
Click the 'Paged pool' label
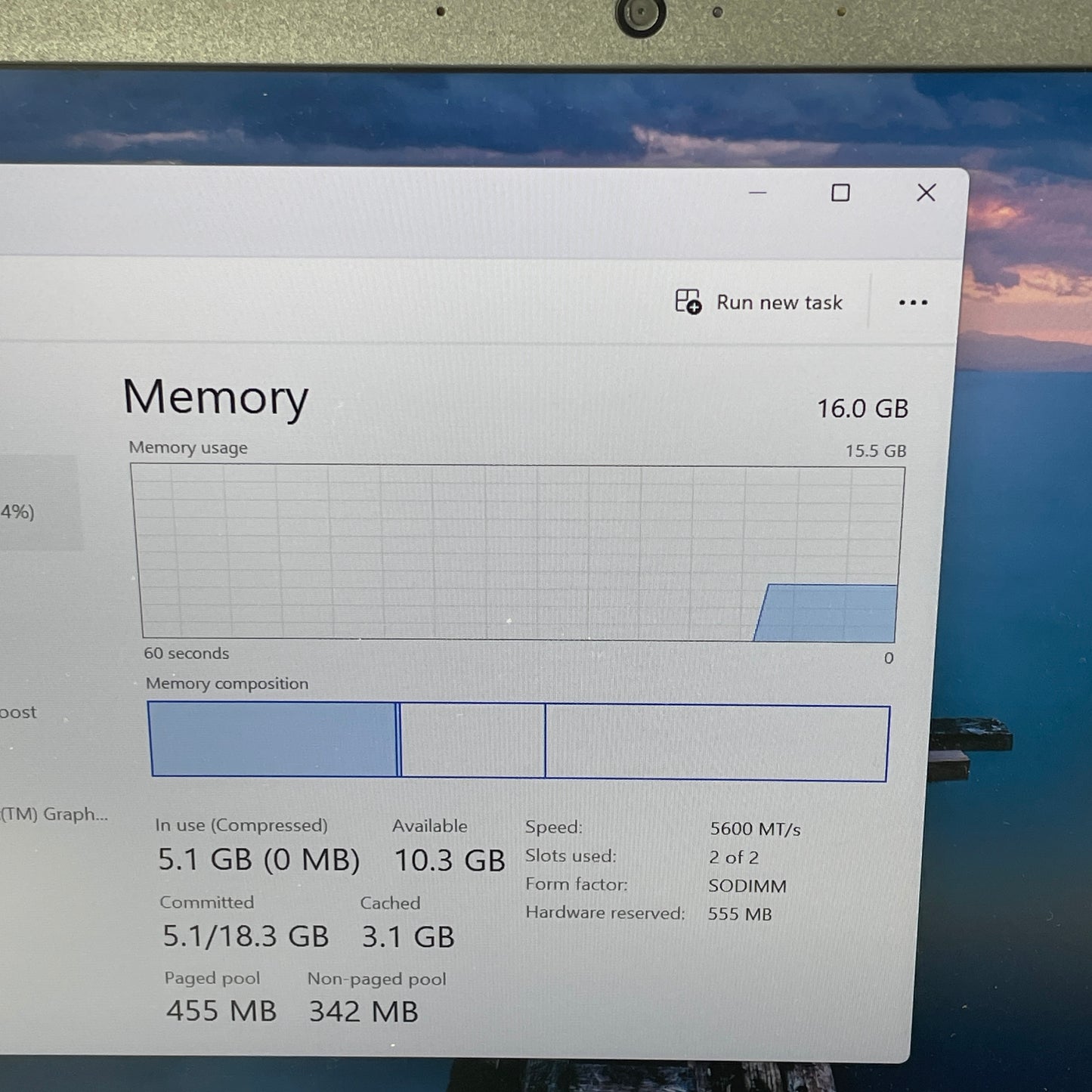pyautogui.click(x=212, y=978)
